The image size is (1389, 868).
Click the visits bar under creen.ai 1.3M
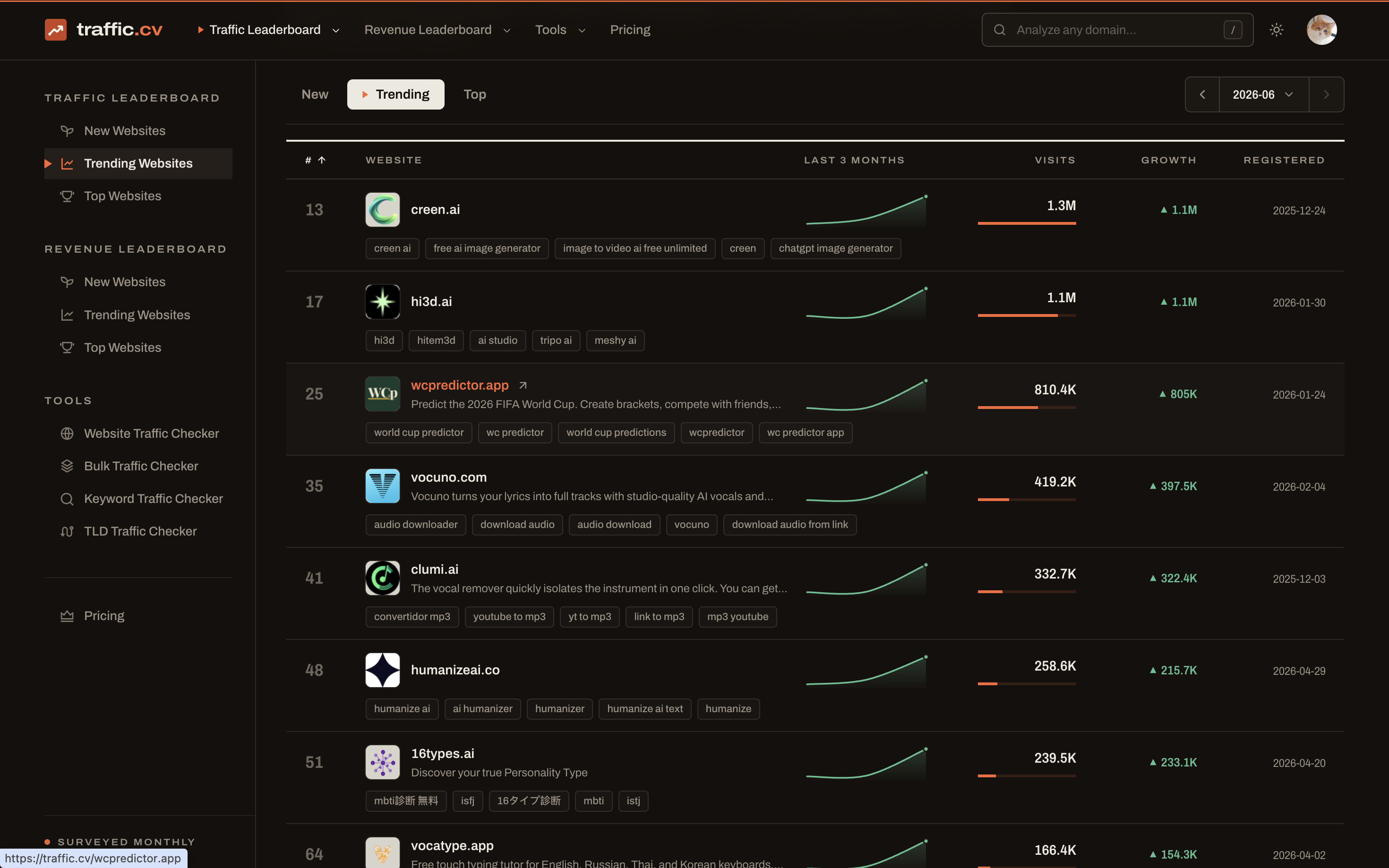[1027, 223]
